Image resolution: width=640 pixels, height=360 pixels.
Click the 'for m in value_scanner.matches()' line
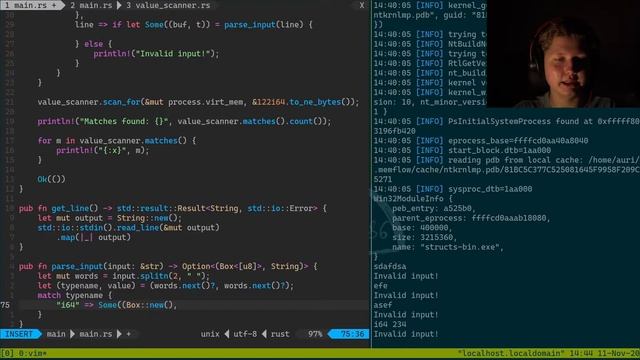point(117,140)
